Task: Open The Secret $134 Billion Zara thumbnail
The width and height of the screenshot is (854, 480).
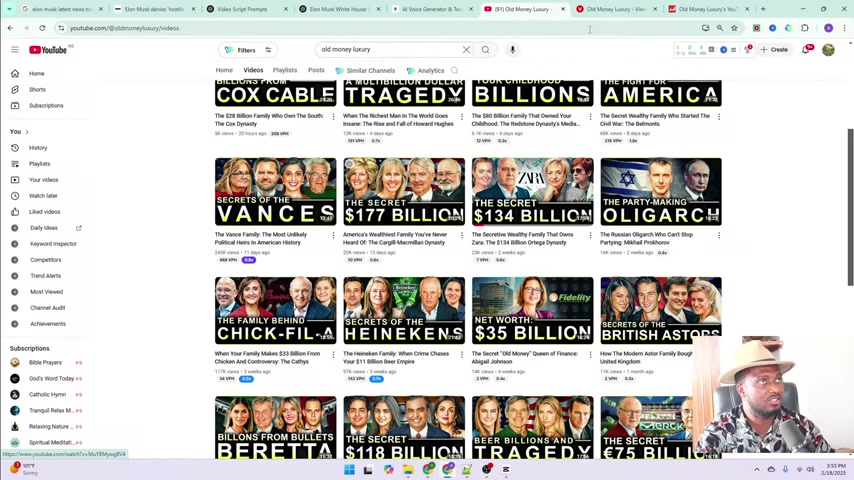Action: 533,192
